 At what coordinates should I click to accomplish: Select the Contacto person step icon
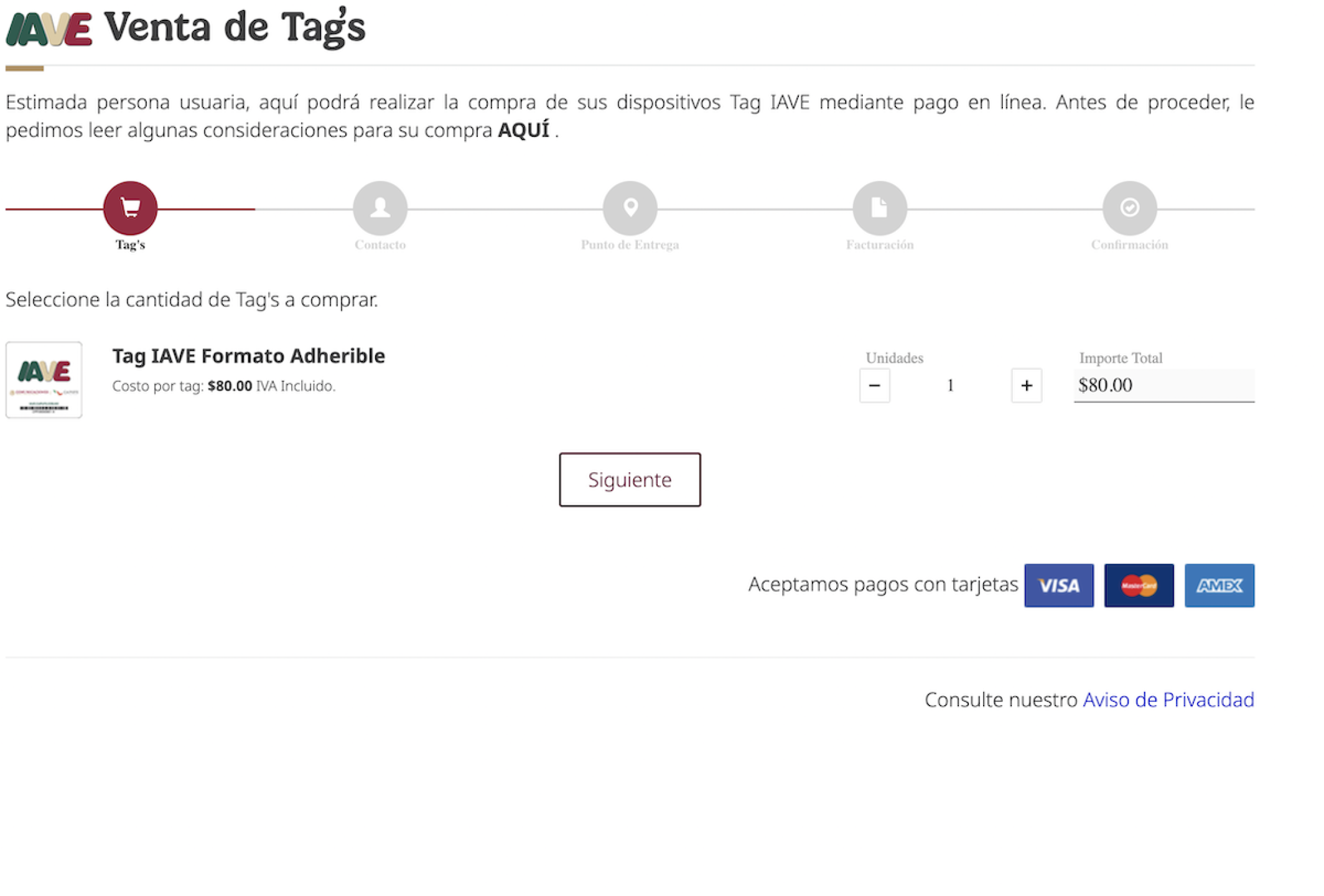click(380, 208)
